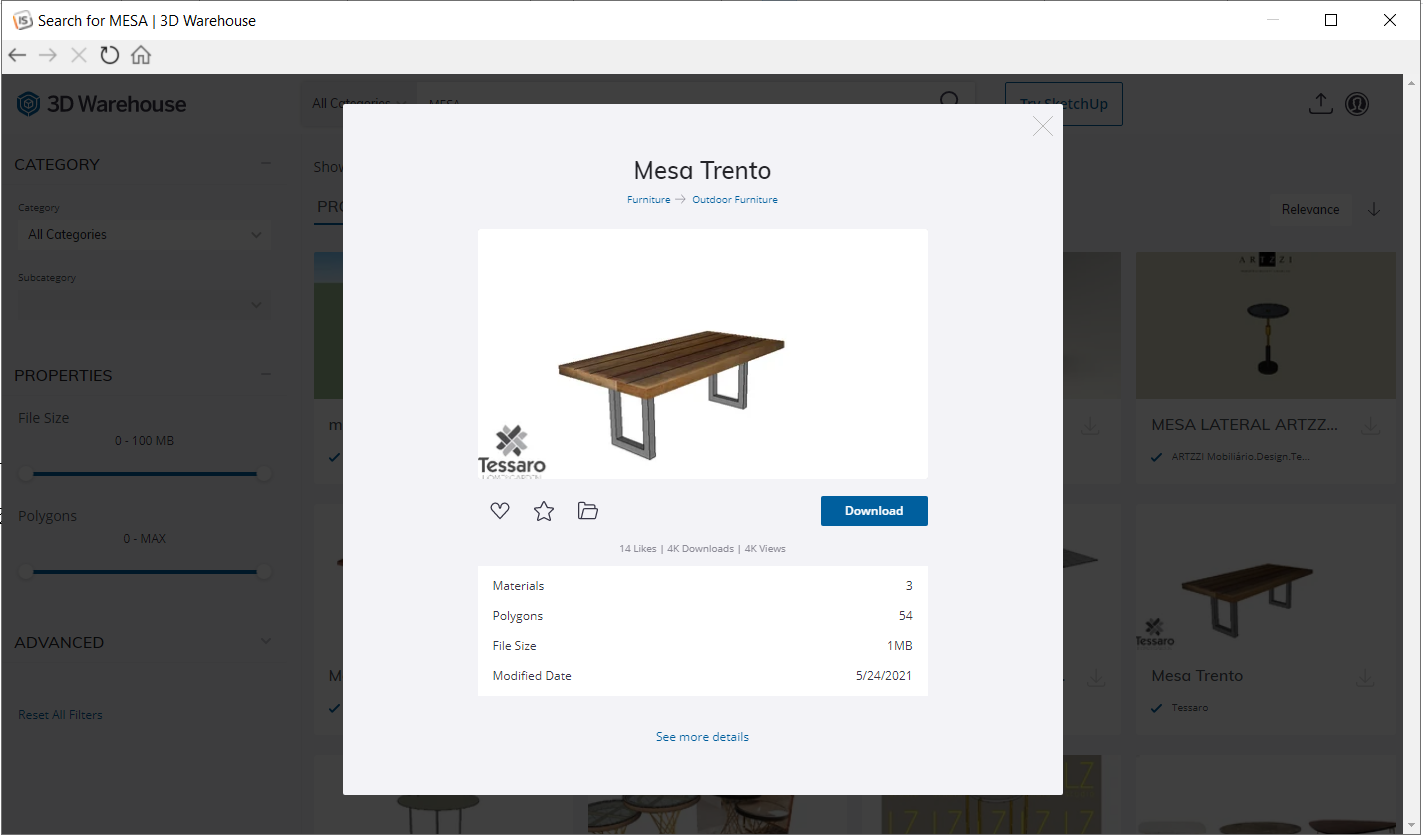The height and width of the screenshot is (835, 1423).
Task: Minimize the 3D Warehouse window
Action: 1273,20
